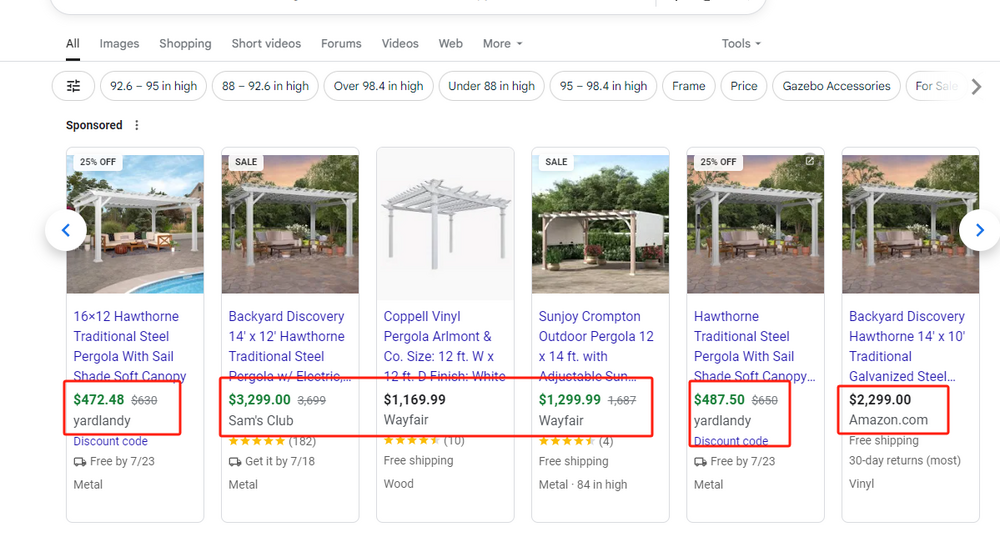Expand the Price filter chip
The height and width of the screenshot is (537, 1000).
tap(743, 86)
